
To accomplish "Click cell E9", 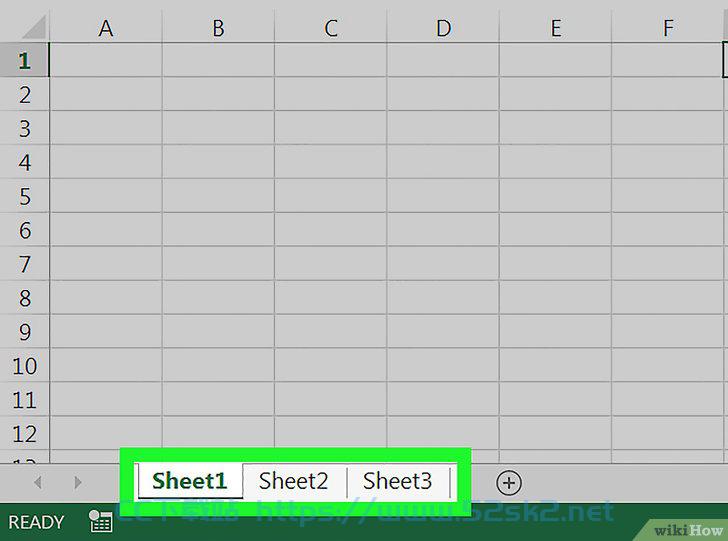I will 555,332.
